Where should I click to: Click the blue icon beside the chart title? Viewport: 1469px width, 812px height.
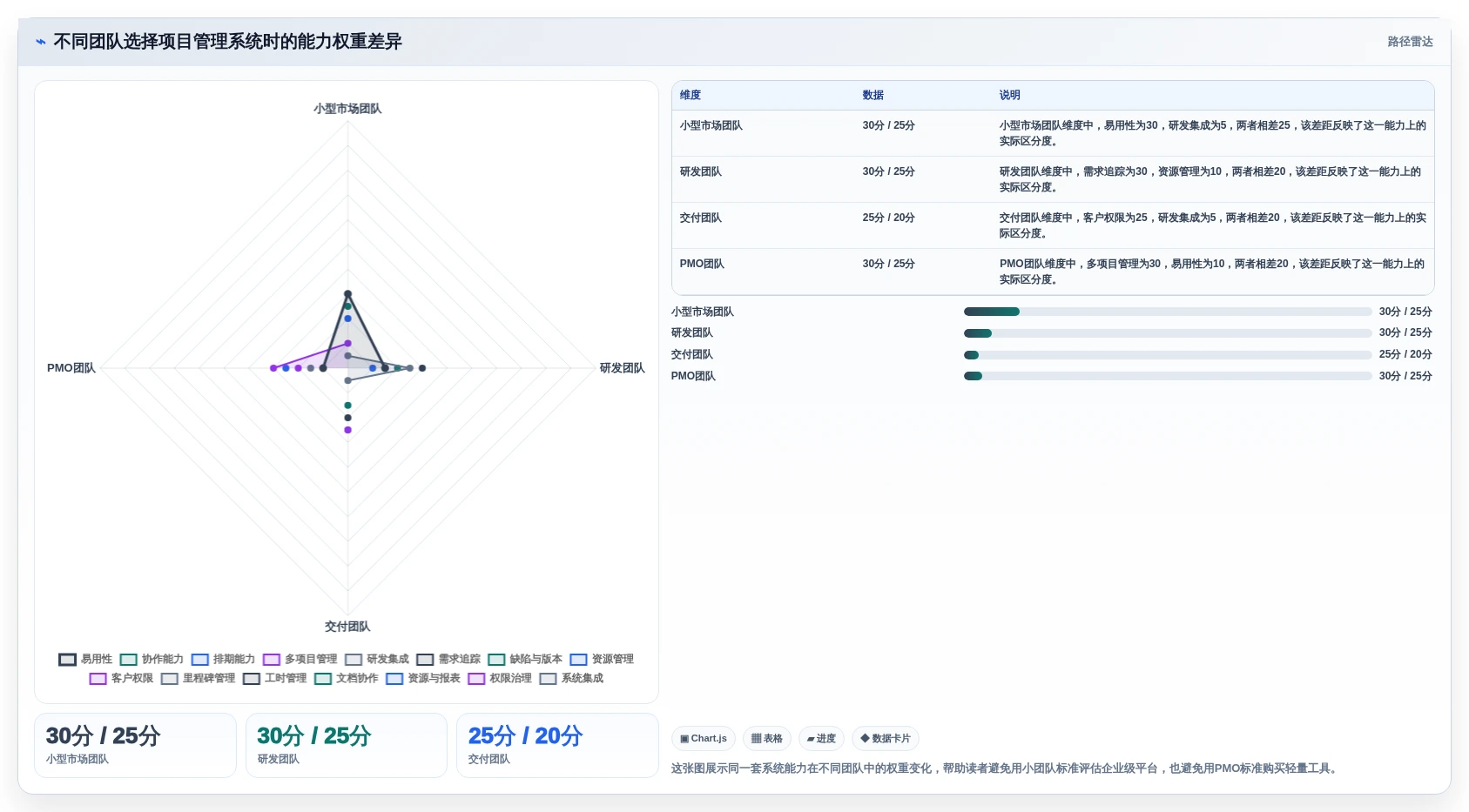[41, 42]
